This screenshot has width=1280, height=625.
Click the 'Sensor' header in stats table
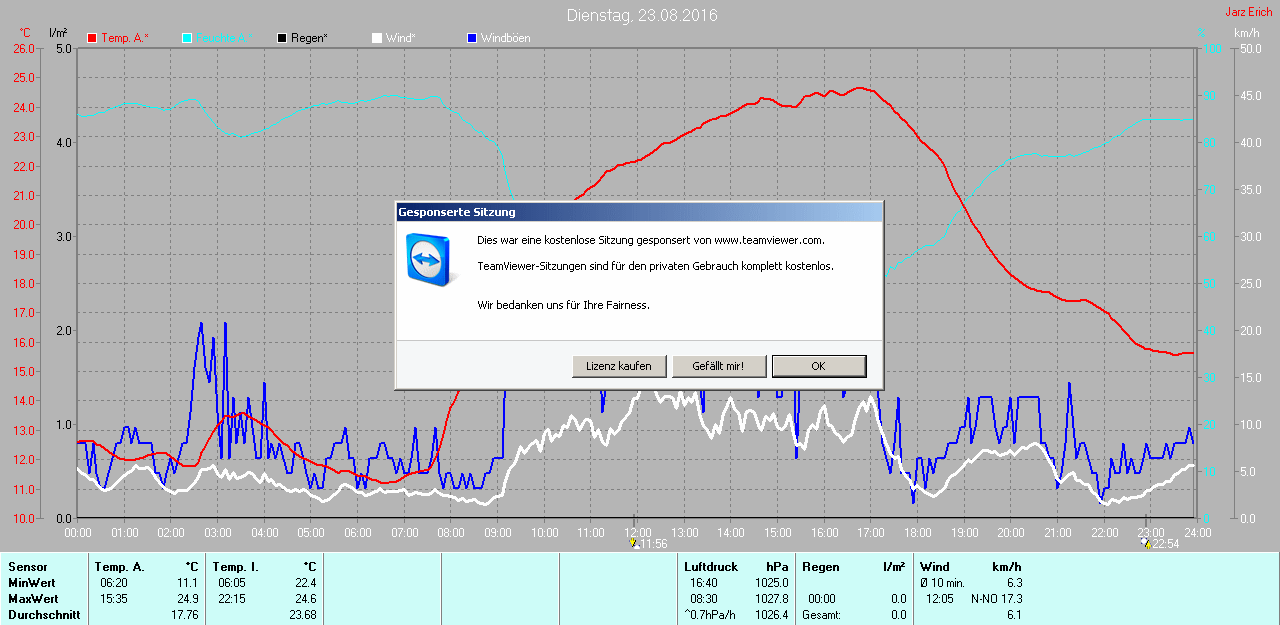27,567
